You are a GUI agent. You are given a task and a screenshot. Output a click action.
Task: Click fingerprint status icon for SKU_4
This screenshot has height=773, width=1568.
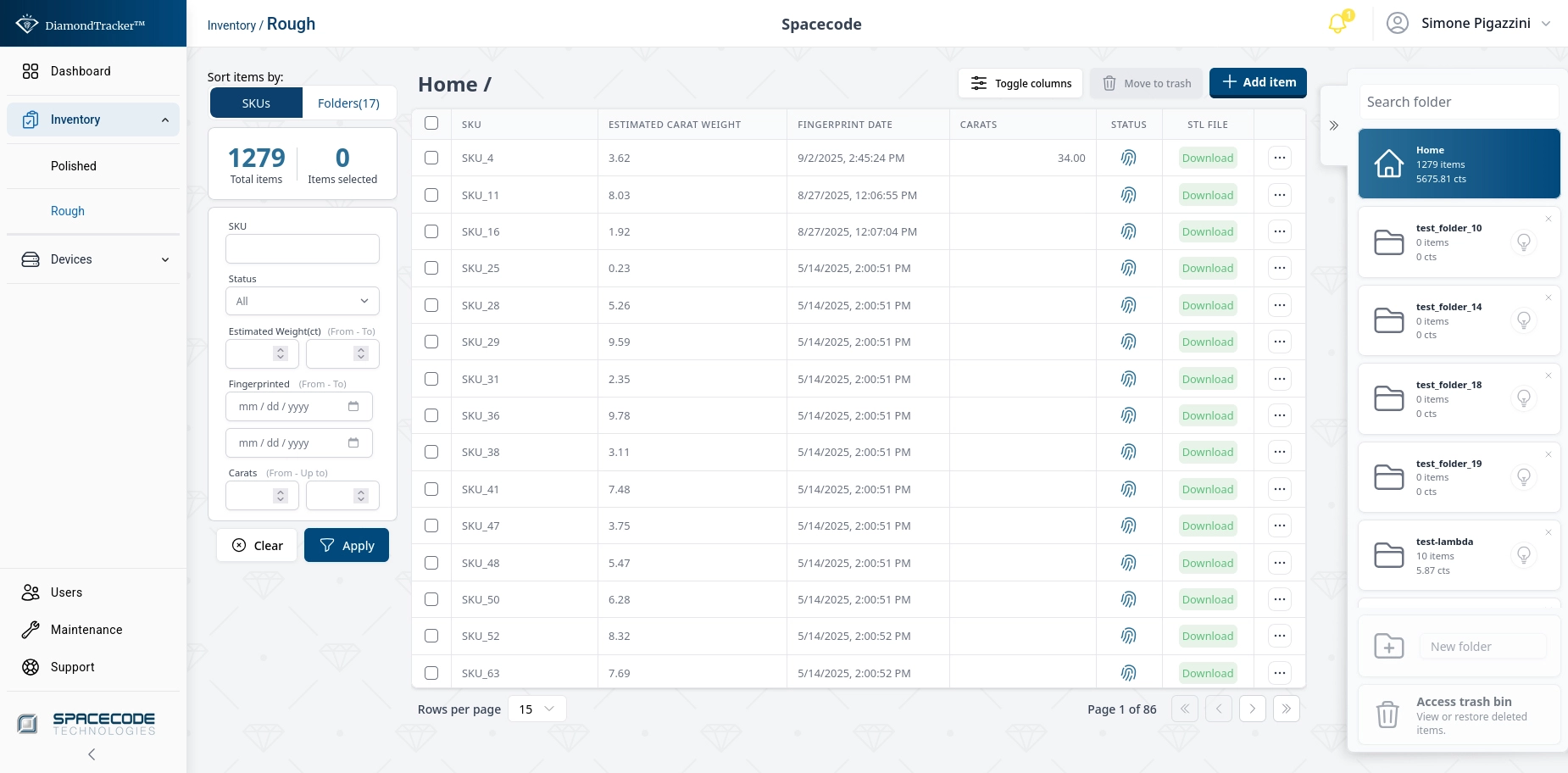click(1128, 158)
